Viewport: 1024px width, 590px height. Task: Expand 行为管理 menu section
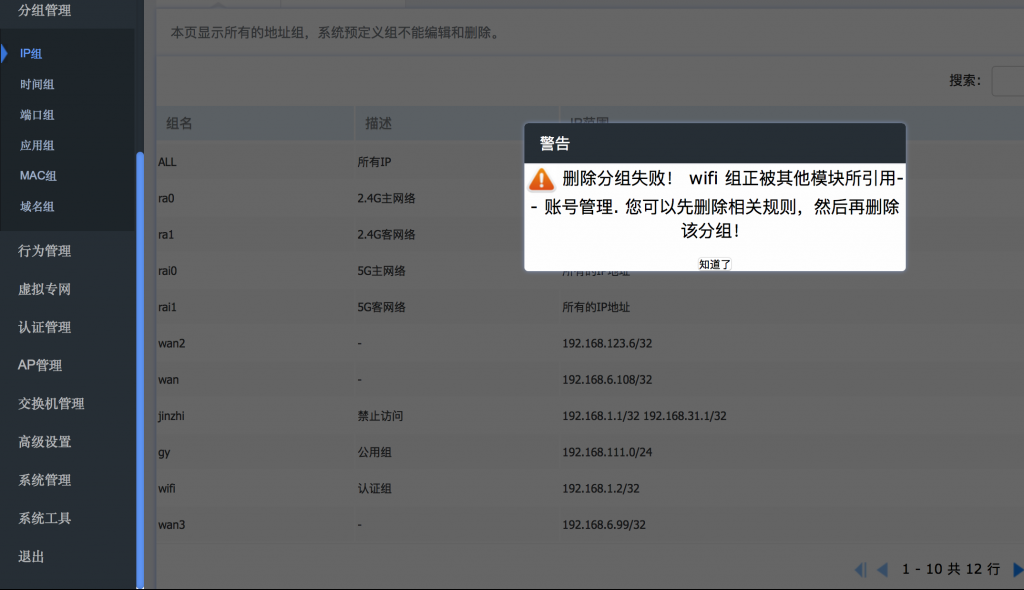click(x=44, y=251)
